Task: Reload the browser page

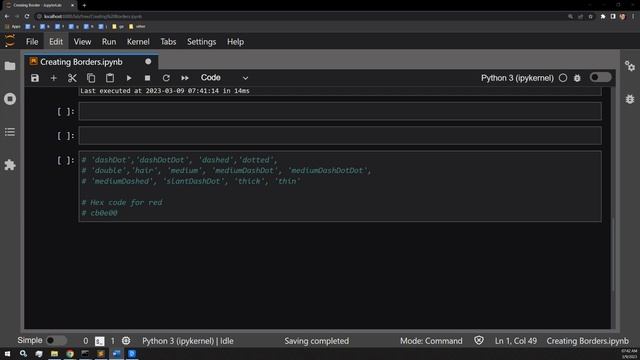Action: pos(27,16)
